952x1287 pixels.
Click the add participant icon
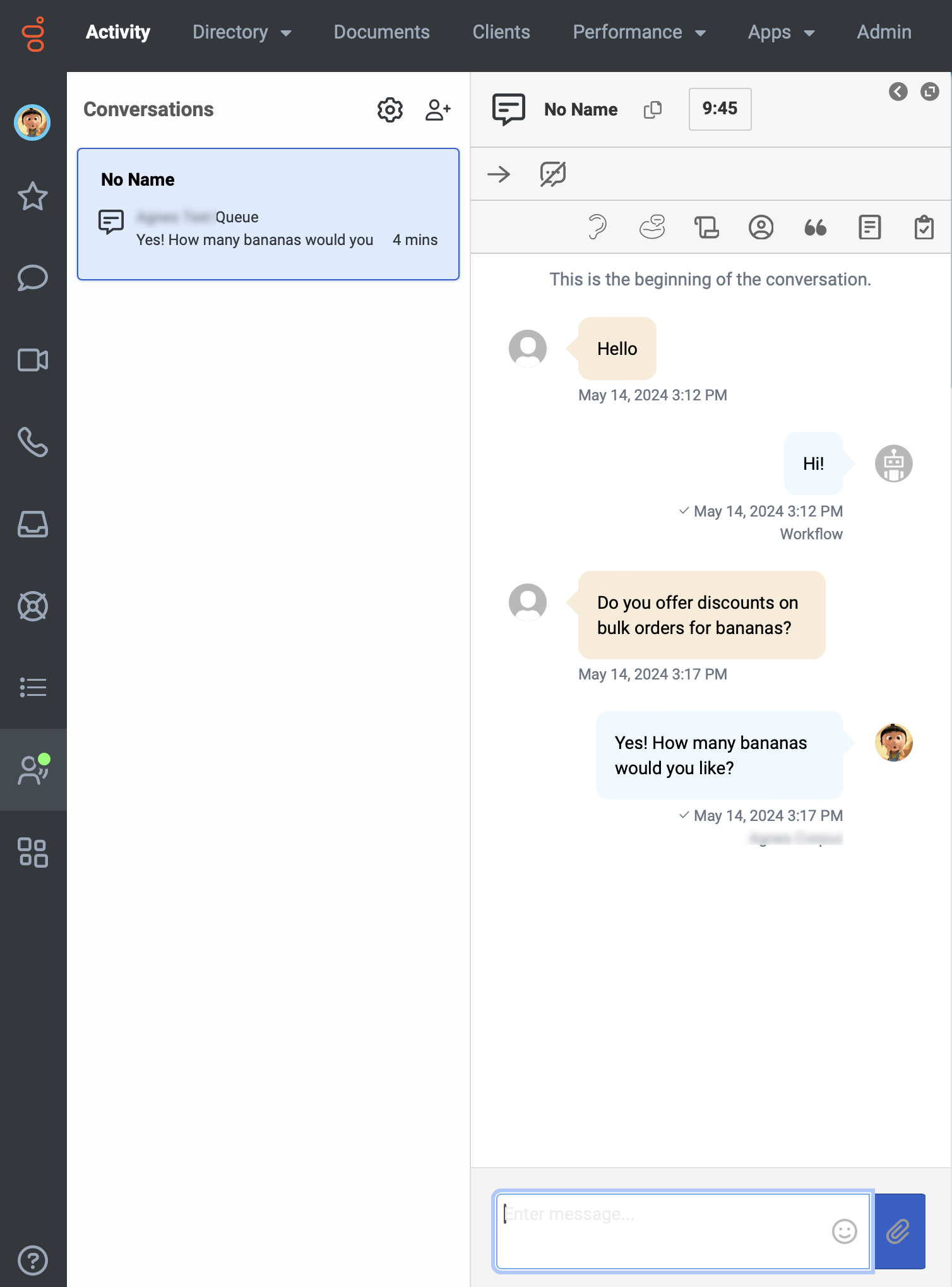(x=437, y=110)
